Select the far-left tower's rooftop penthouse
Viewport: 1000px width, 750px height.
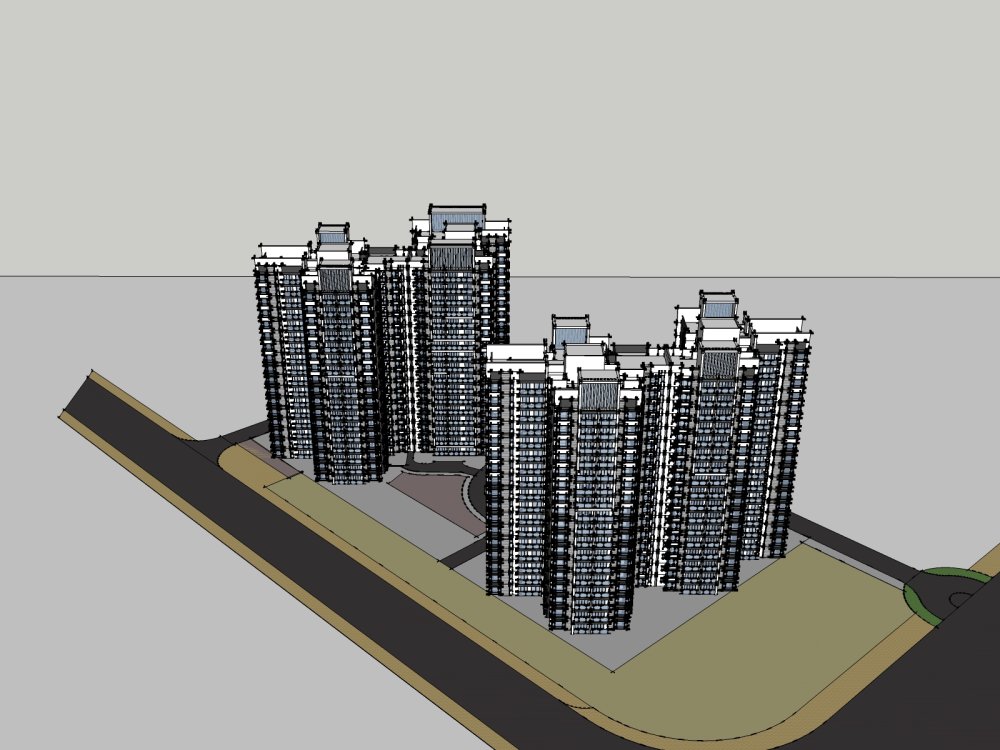[332, 236]
